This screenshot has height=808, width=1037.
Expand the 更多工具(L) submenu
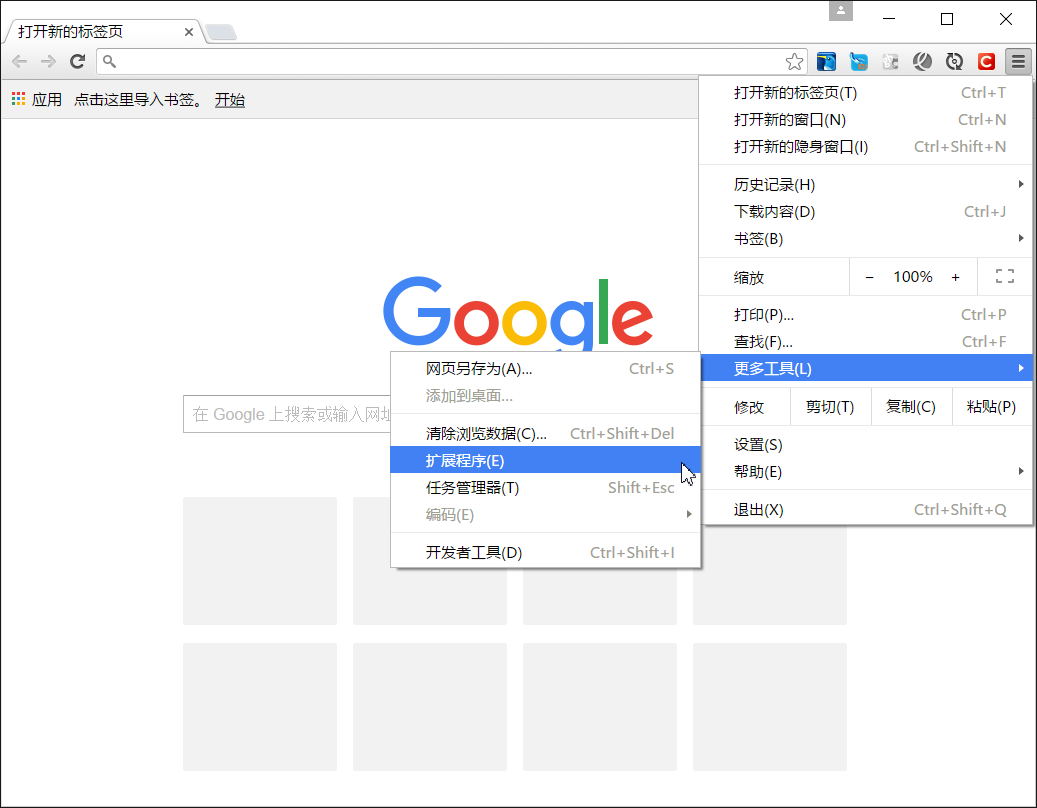866,368
